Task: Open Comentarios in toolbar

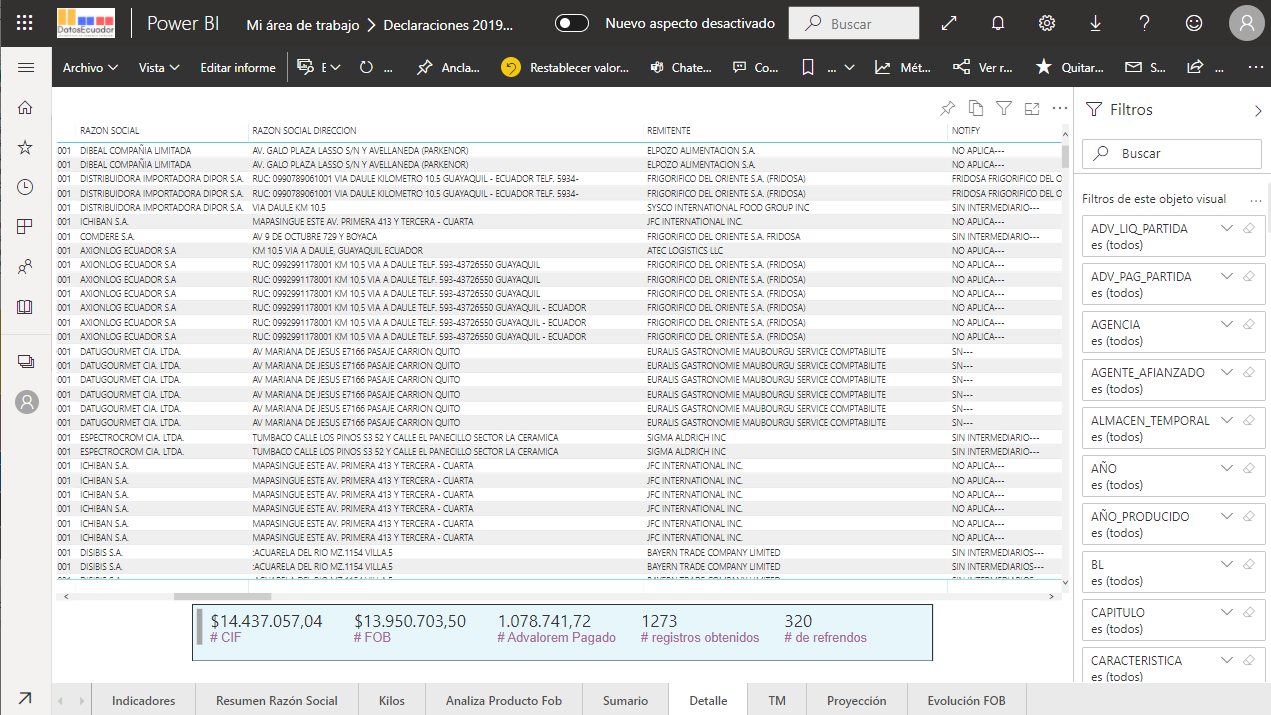Action: pyautogui.click(x=755, y=67)
